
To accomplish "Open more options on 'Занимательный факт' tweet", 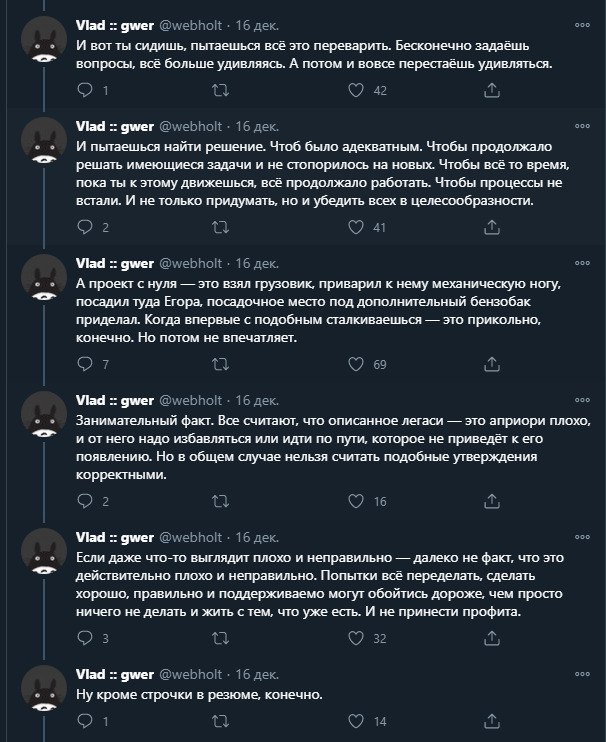I will tap(582, 399).
